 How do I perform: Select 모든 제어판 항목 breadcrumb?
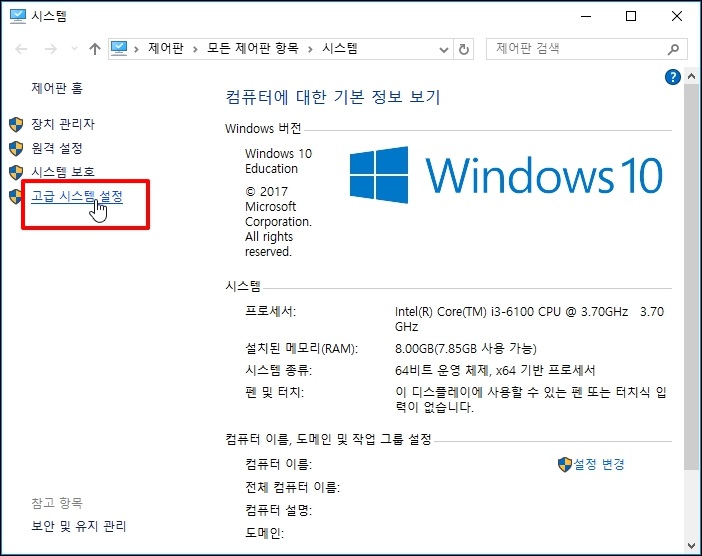tap(253, 48)
